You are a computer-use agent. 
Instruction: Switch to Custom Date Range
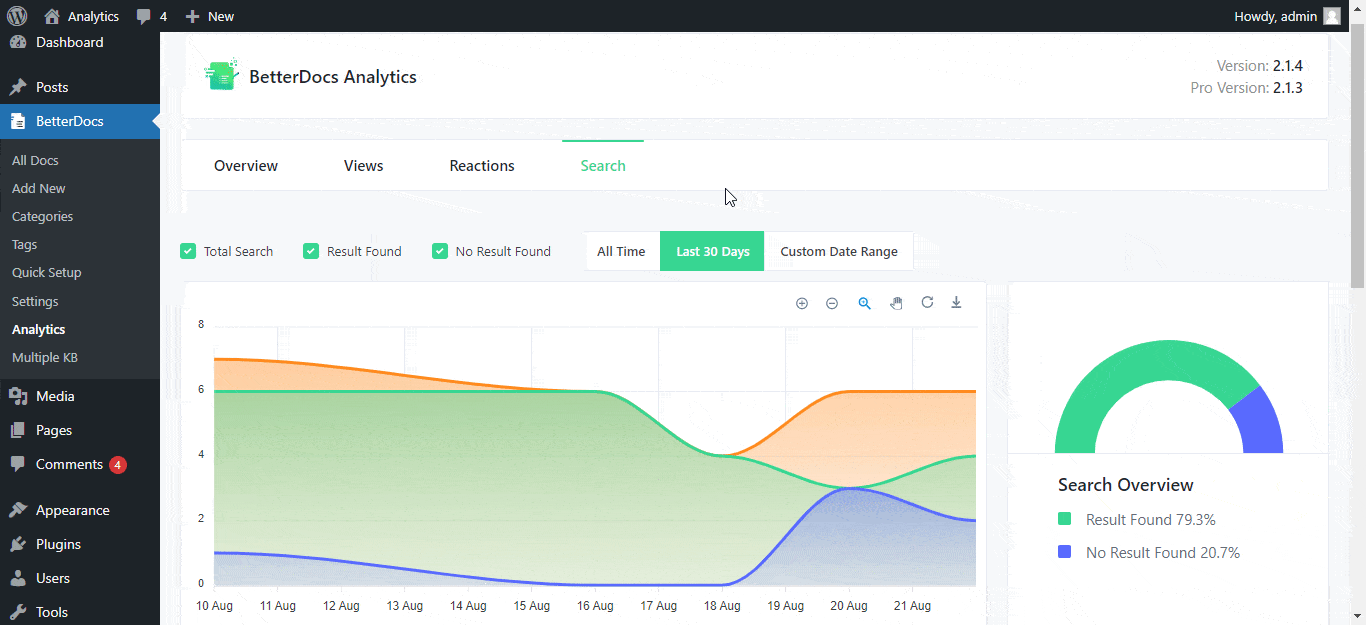[x=839, y=251]
